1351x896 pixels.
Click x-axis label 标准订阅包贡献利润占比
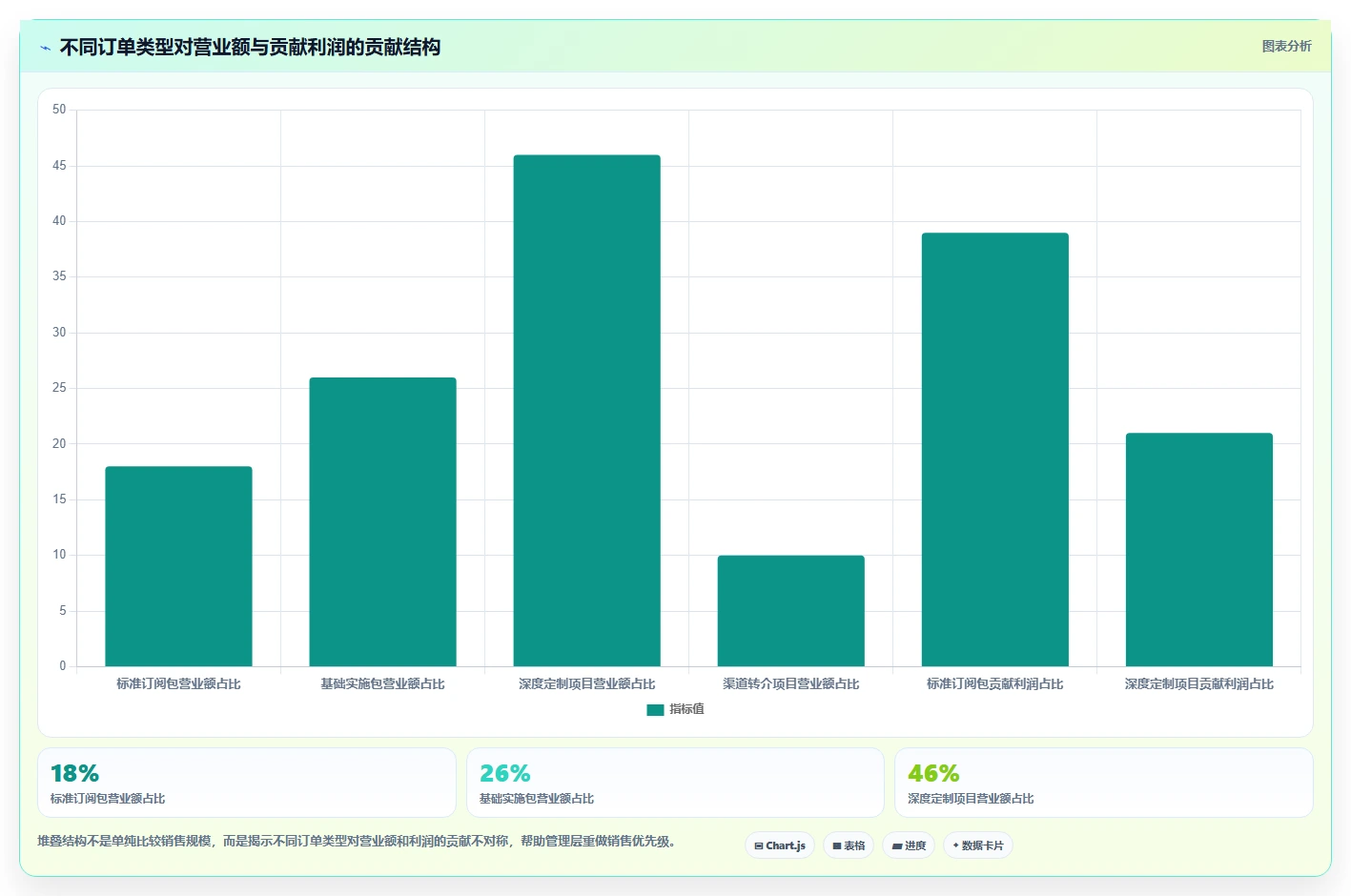pyautogui.click(x=994, y=684)
